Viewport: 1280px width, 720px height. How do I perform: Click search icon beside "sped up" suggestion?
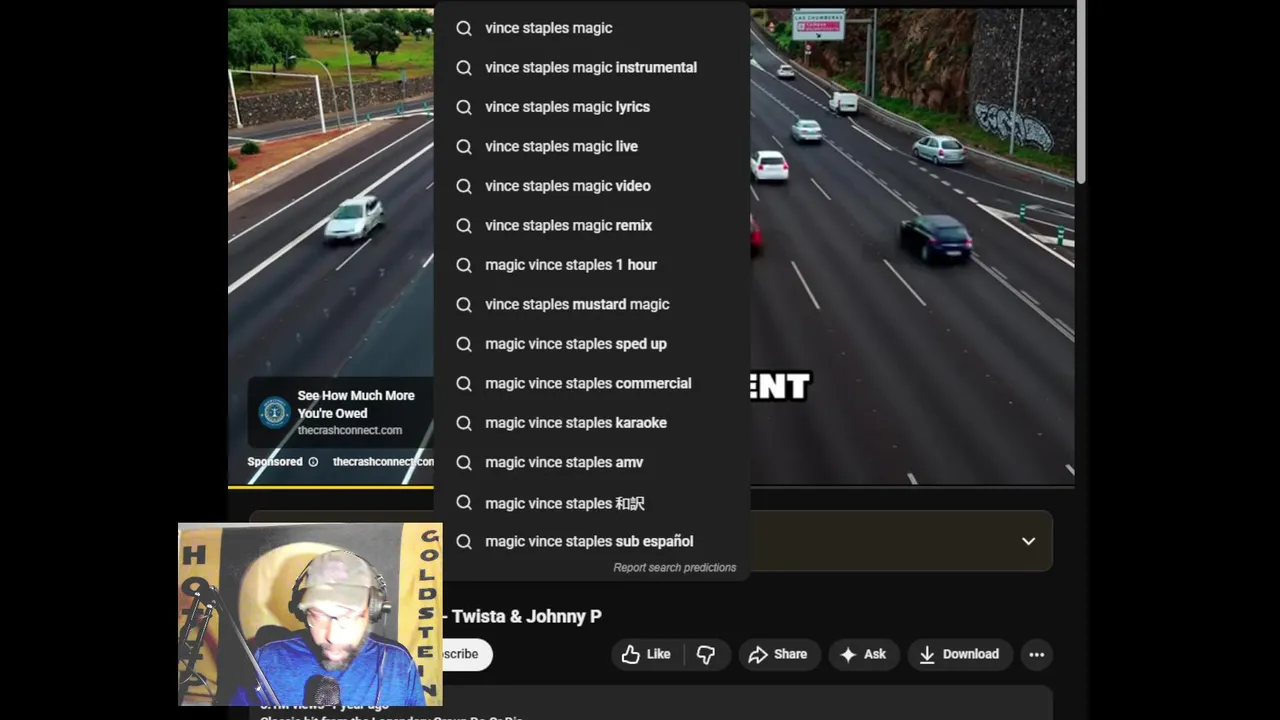coord(464,344)
